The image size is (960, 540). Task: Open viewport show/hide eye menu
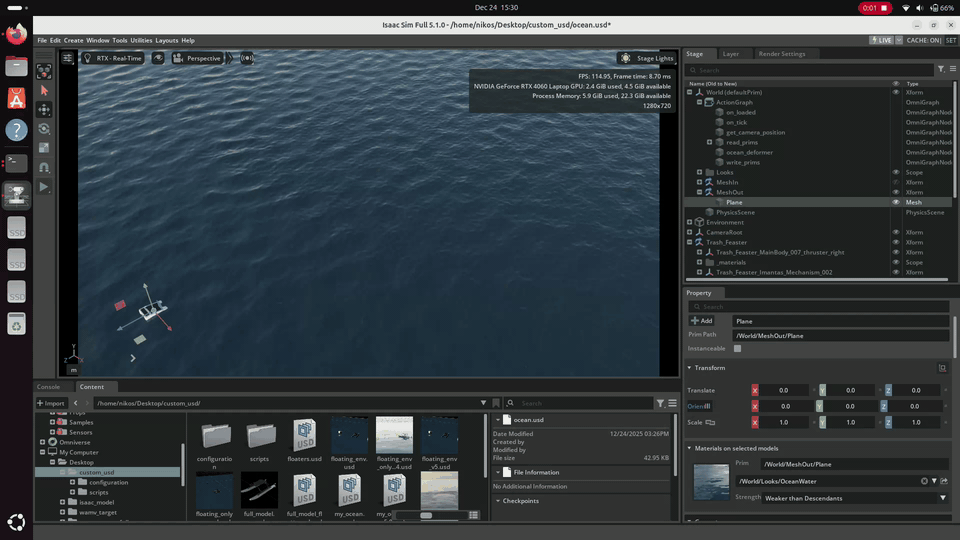tap(158, 58)
